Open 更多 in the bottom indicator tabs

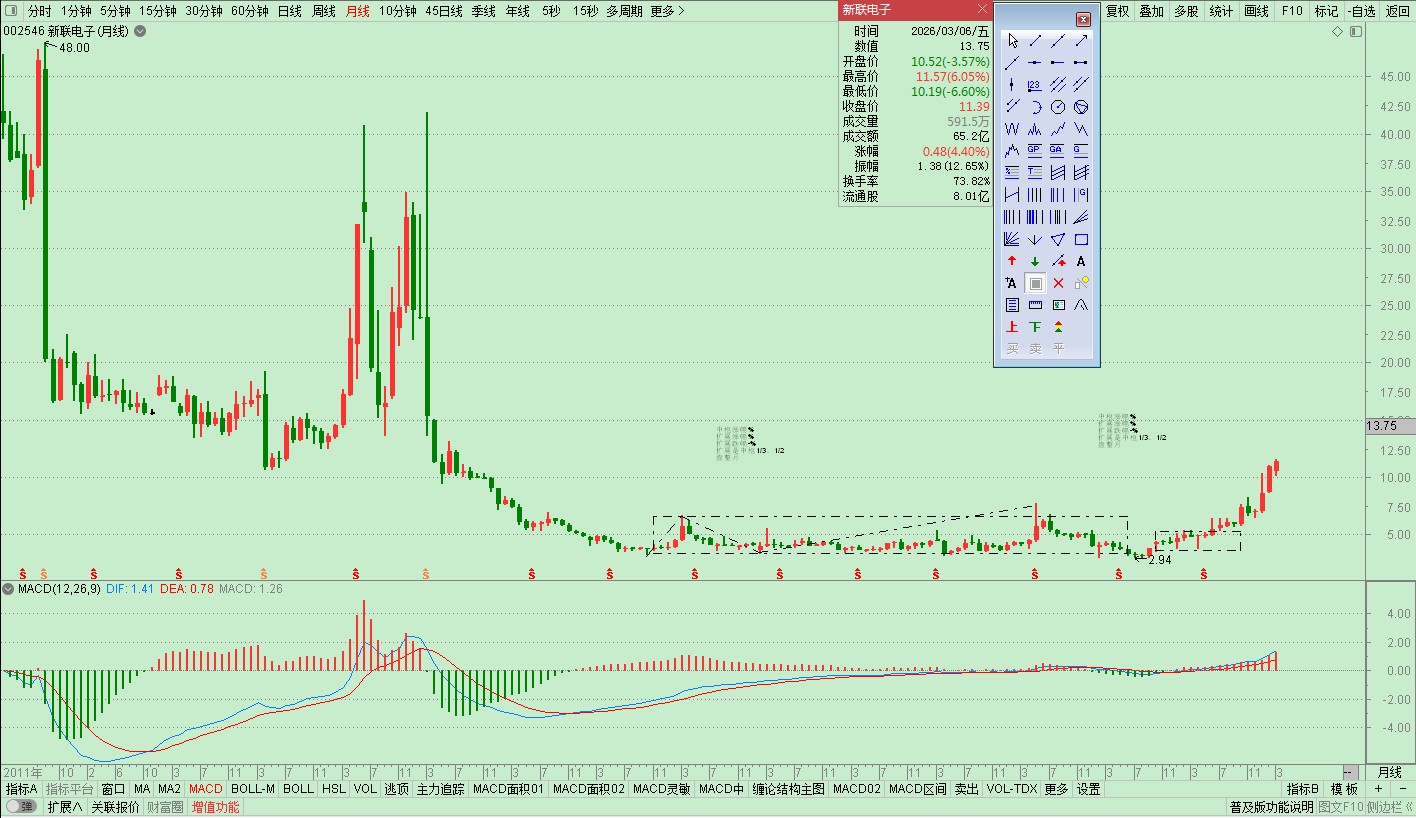(1056, 789)
